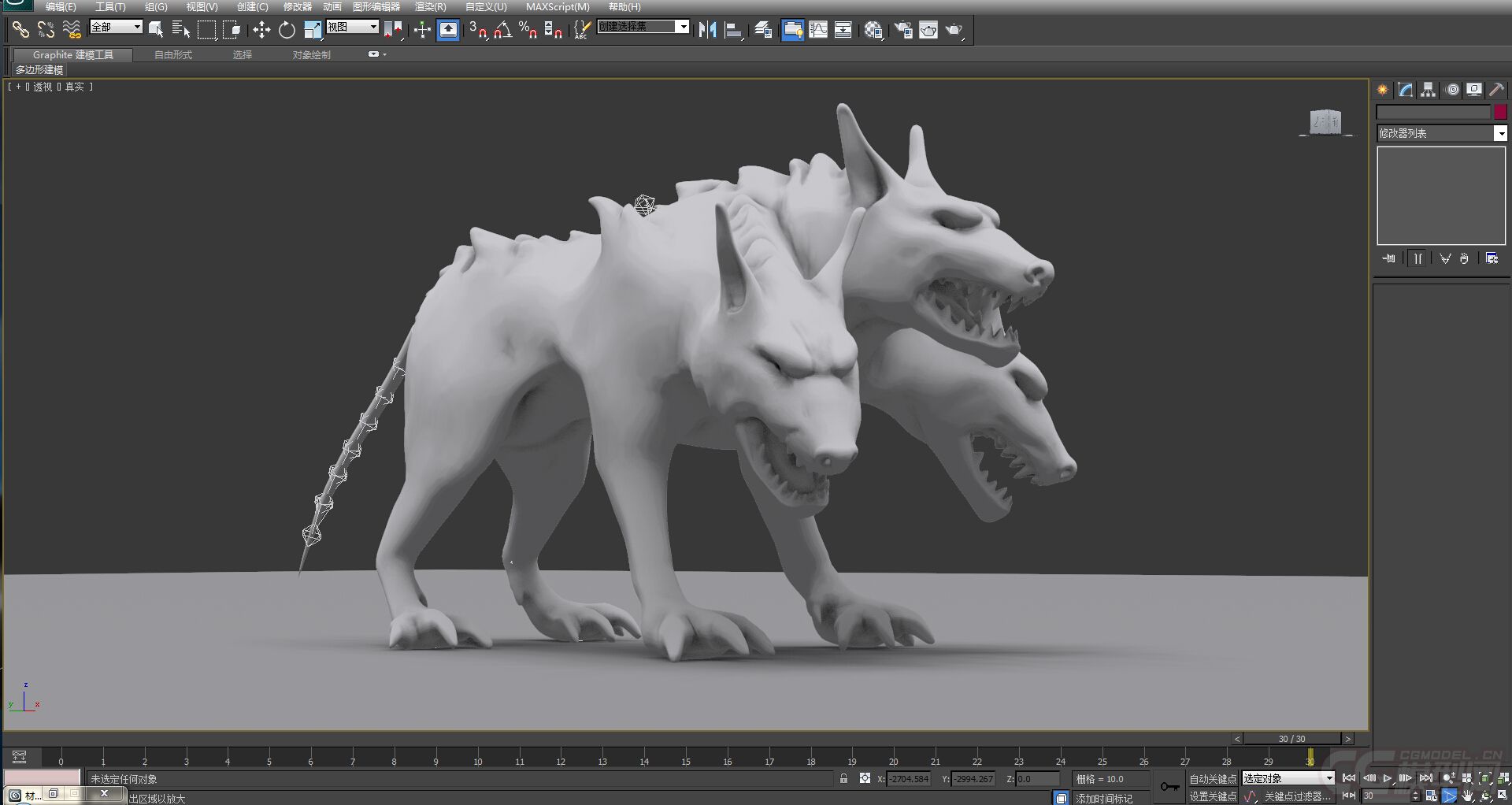This screenshot has height=805, width=1512.
Task: Toggle Show End Result in modifier stack
Action: [x=1417, y=258]
